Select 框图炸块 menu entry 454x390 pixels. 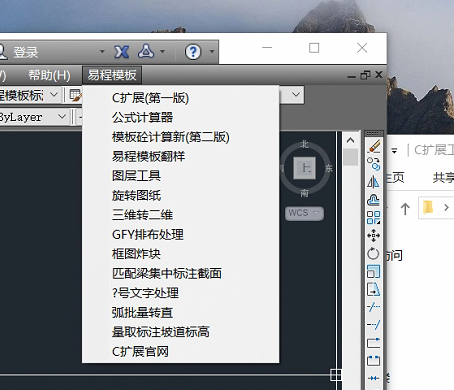pos(180,254)
